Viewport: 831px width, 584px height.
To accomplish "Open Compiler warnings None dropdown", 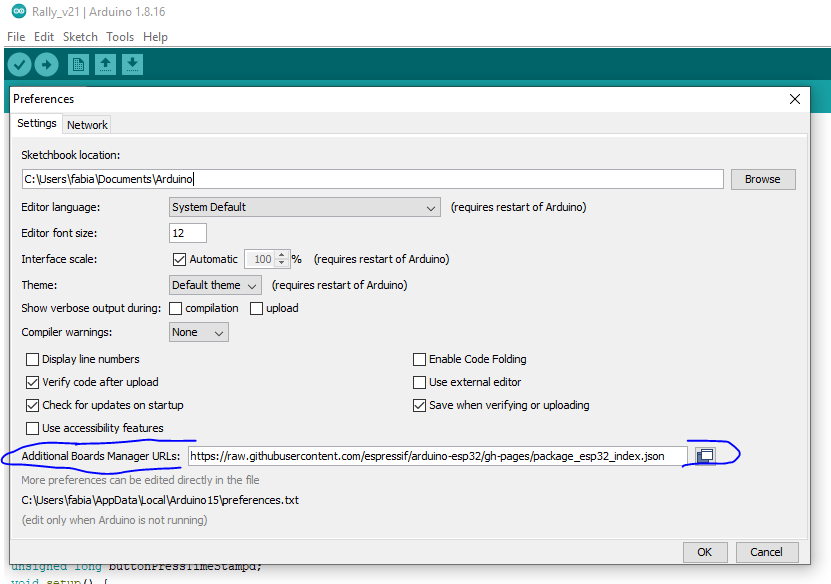I will pyautogui.click(x=199, y=332).
